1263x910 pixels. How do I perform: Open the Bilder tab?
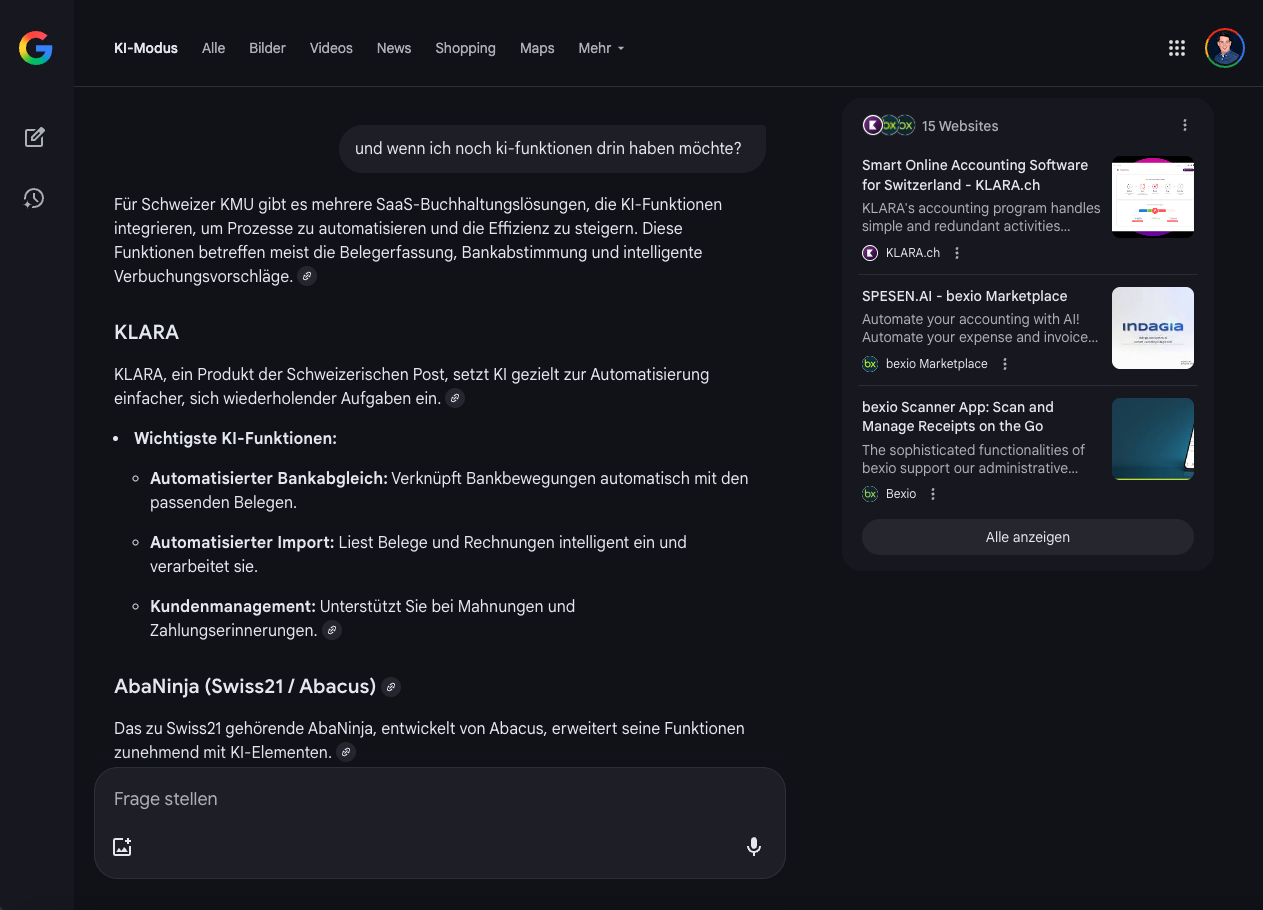(267, 48)
